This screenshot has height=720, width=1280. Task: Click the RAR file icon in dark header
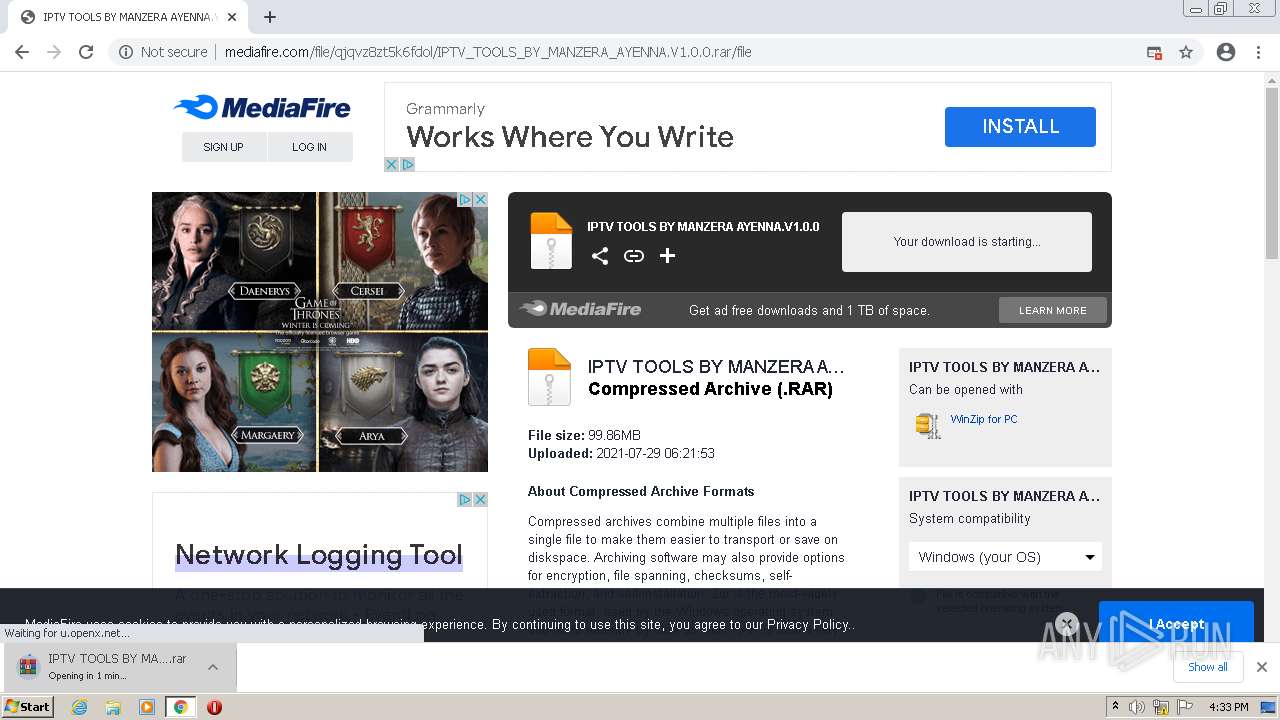551,240
